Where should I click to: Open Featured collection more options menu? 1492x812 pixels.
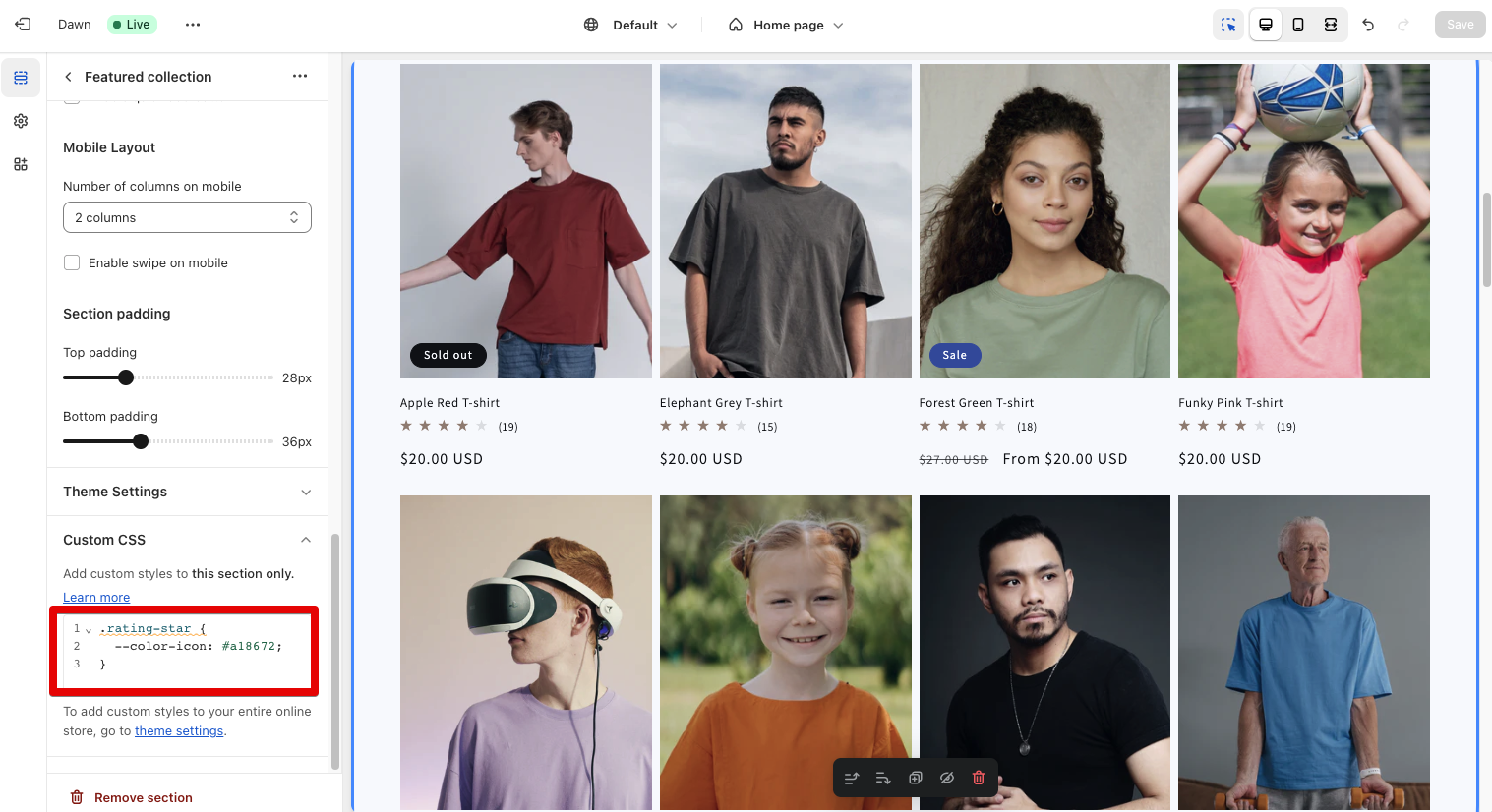(x=300, y=77)
